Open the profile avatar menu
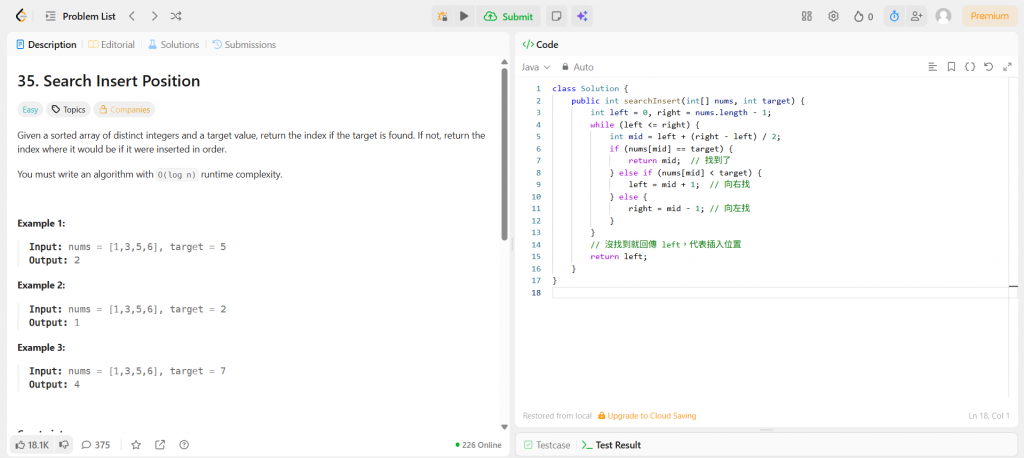 tap(943, 16)
